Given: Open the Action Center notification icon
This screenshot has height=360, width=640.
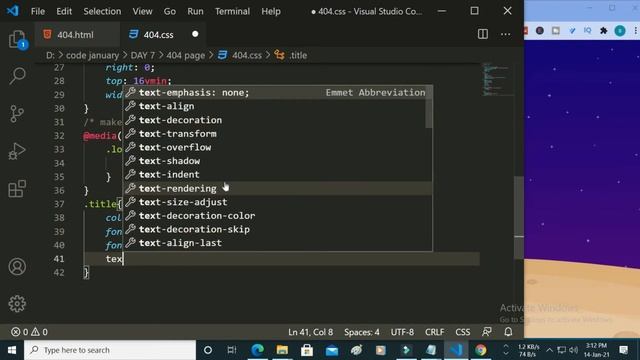Looking at the screenshot, I should point(623,350).
